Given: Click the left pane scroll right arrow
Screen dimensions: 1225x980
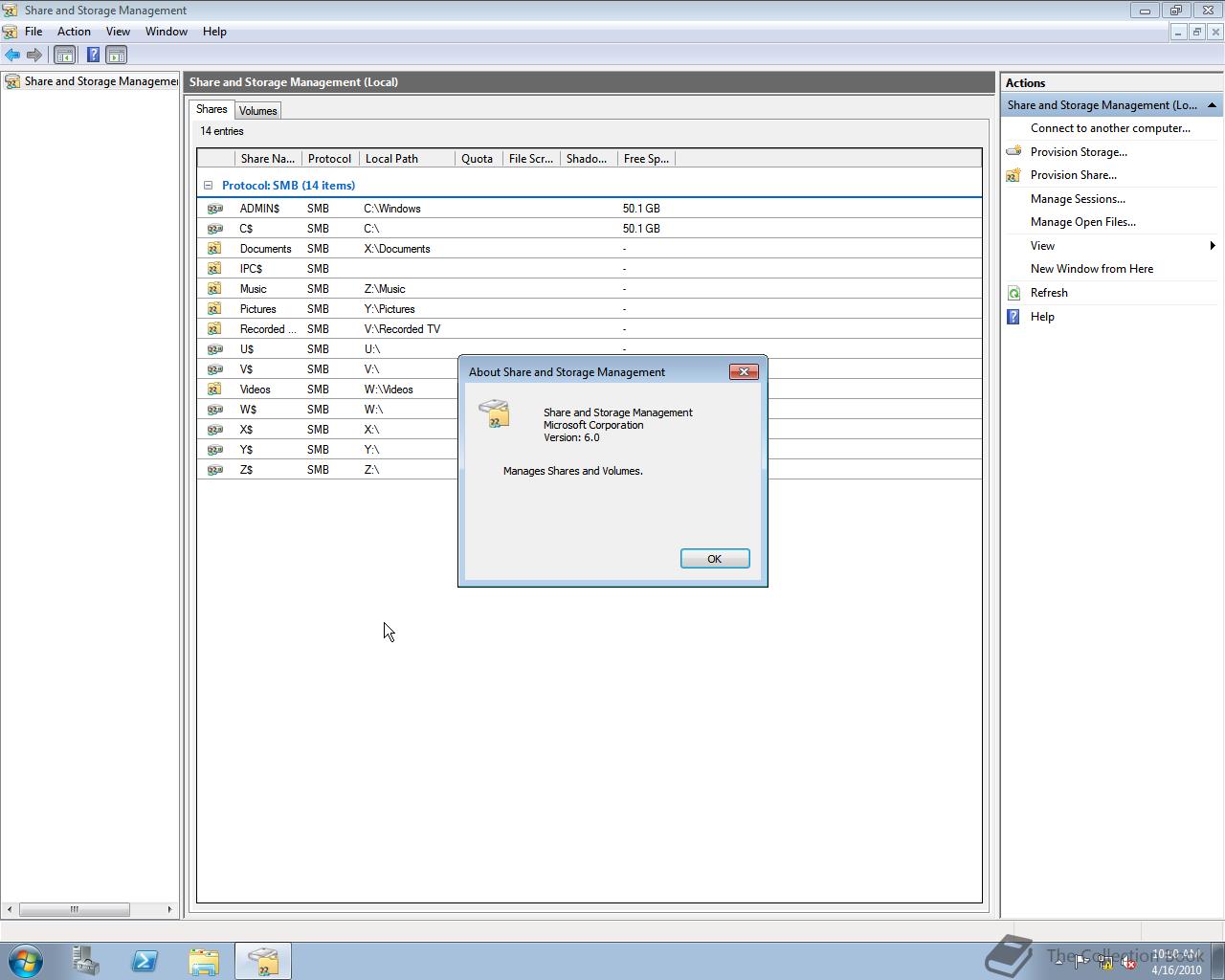Looking at the screenshot, I should 169,909.
